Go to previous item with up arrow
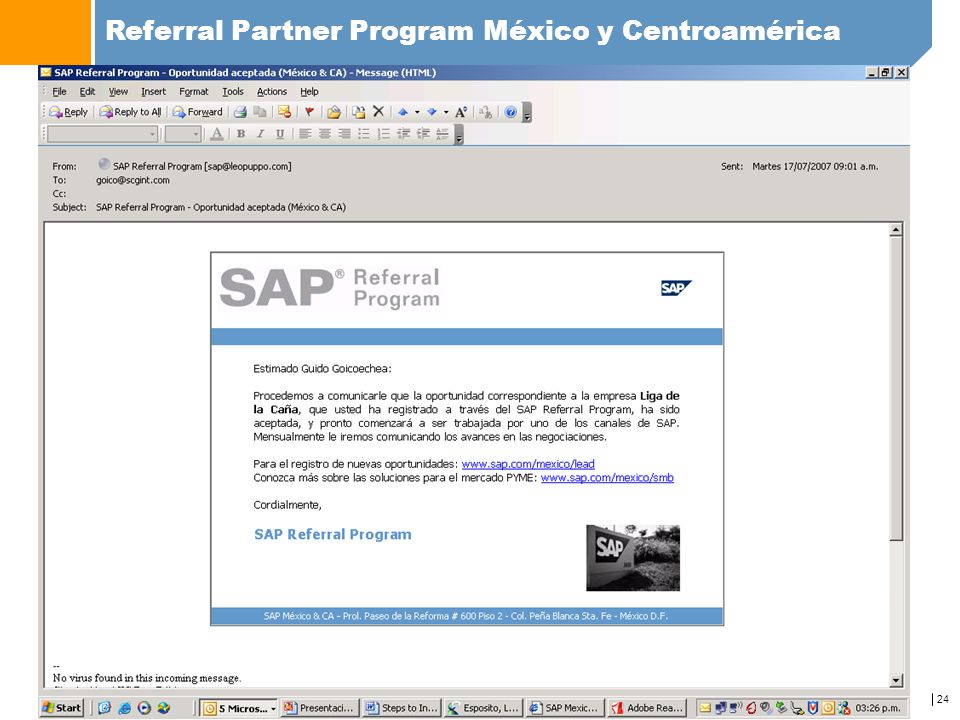960x720 pixels. pyautogui.click(x=403, y=112)
